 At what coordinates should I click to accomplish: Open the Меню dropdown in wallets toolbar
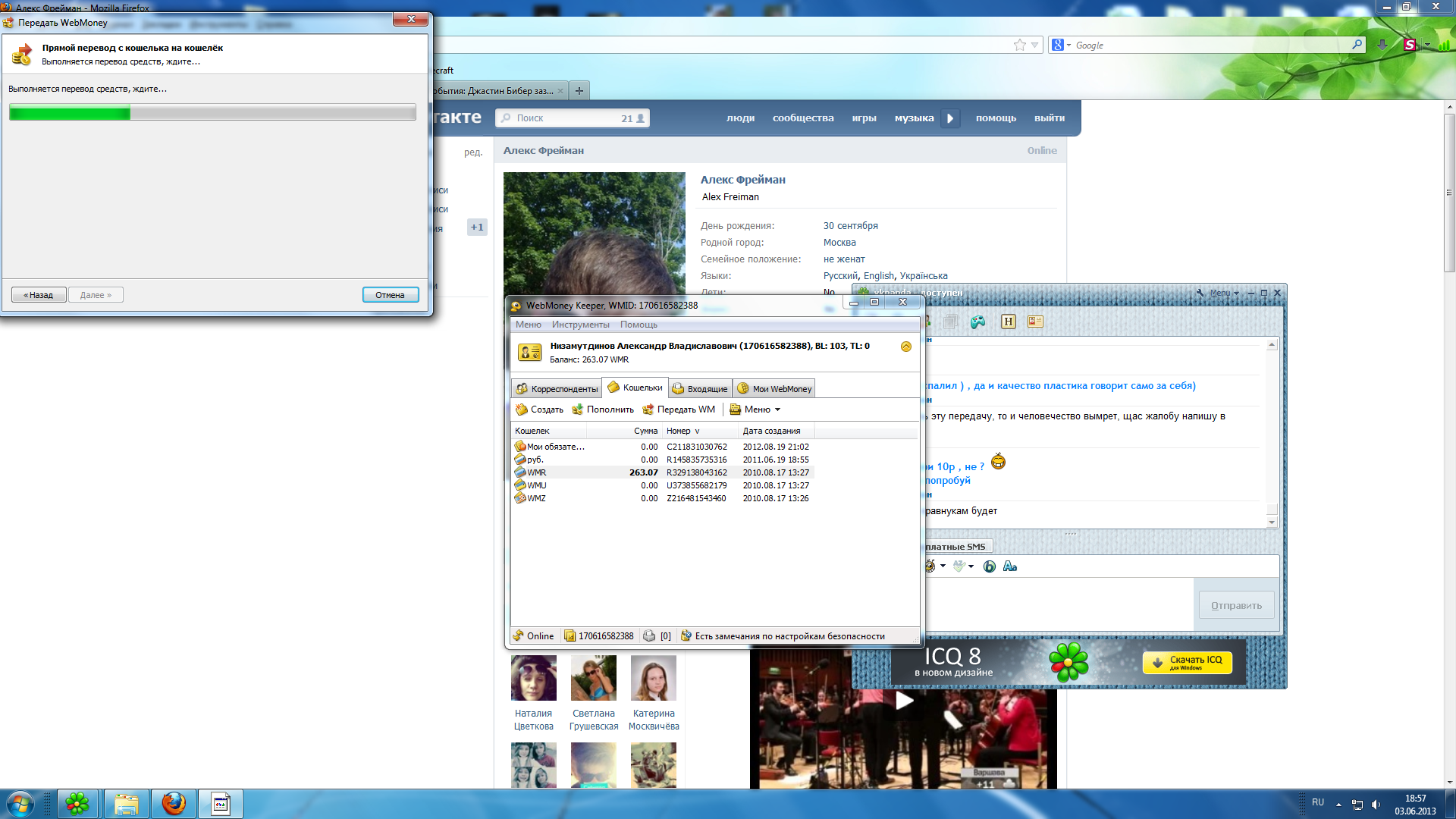[x=755, y=409]
